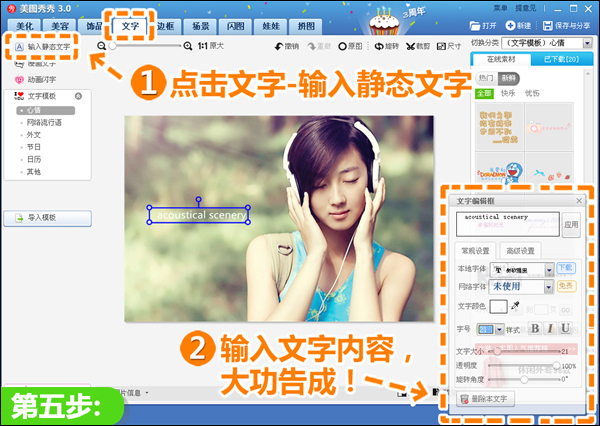Open the 在线素材 tab
Image resolution: width=600 pixels, height=426 pixels.
[501, 59]
